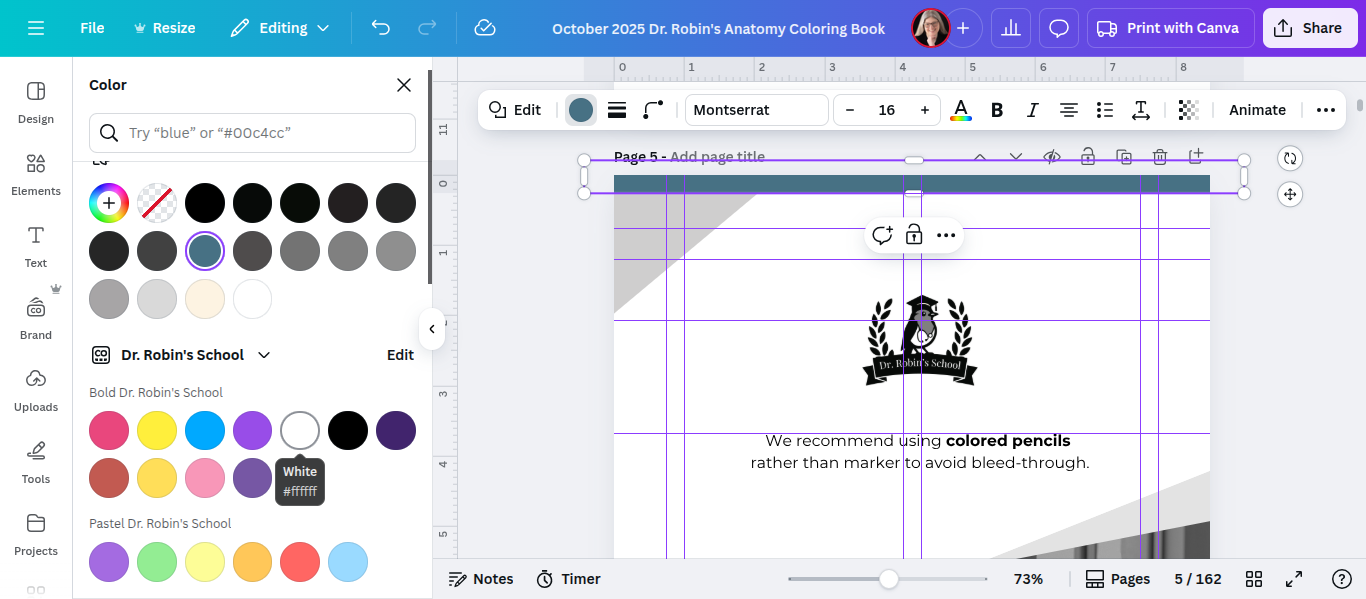The image size is (1366, 599).
Task: Click the delete page trash icon
Action: pos(1160,157)
